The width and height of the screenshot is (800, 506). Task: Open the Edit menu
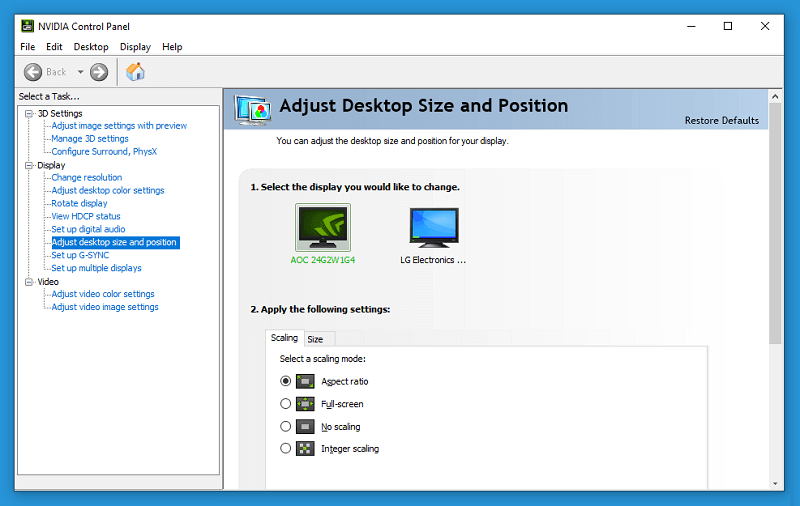point(54,47)
